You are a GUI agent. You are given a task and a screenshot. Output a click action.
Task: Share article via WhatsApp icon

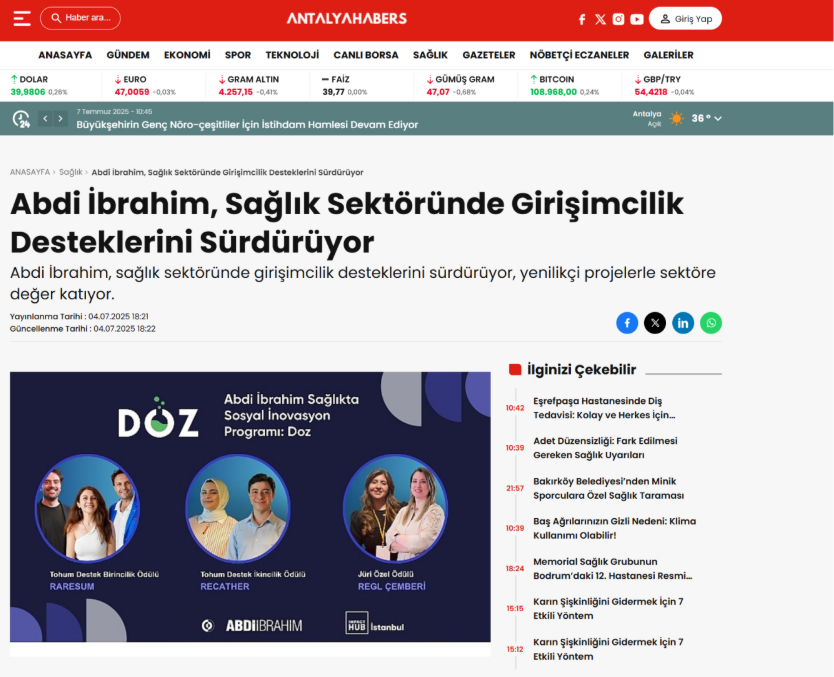point(711,322)
